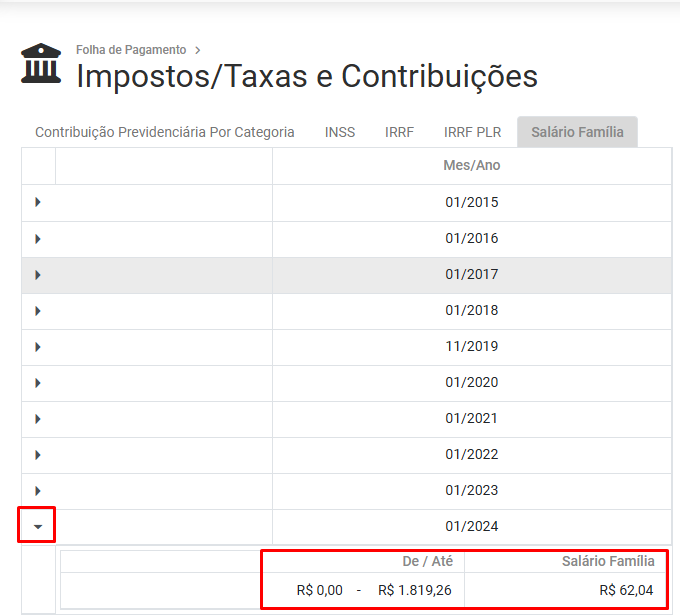
Task: Select the Salário Família tab
Action: pyautogui.click(x=577, y=132)
